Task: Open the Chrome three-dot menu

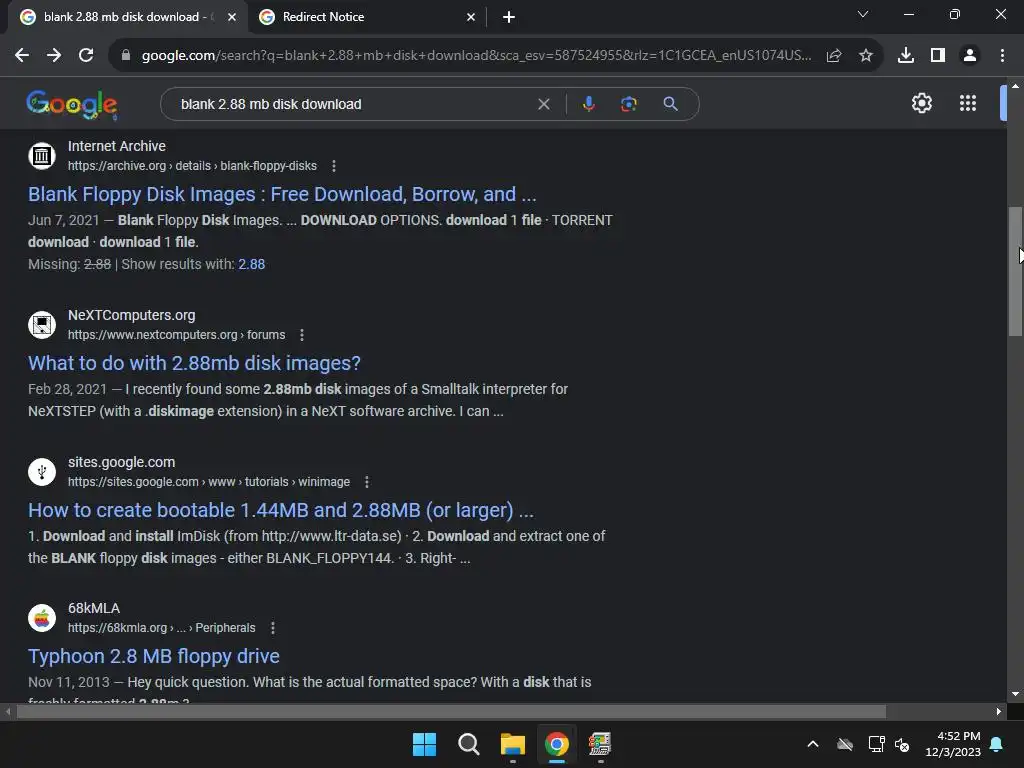Action: click(x=1002, y=56)
